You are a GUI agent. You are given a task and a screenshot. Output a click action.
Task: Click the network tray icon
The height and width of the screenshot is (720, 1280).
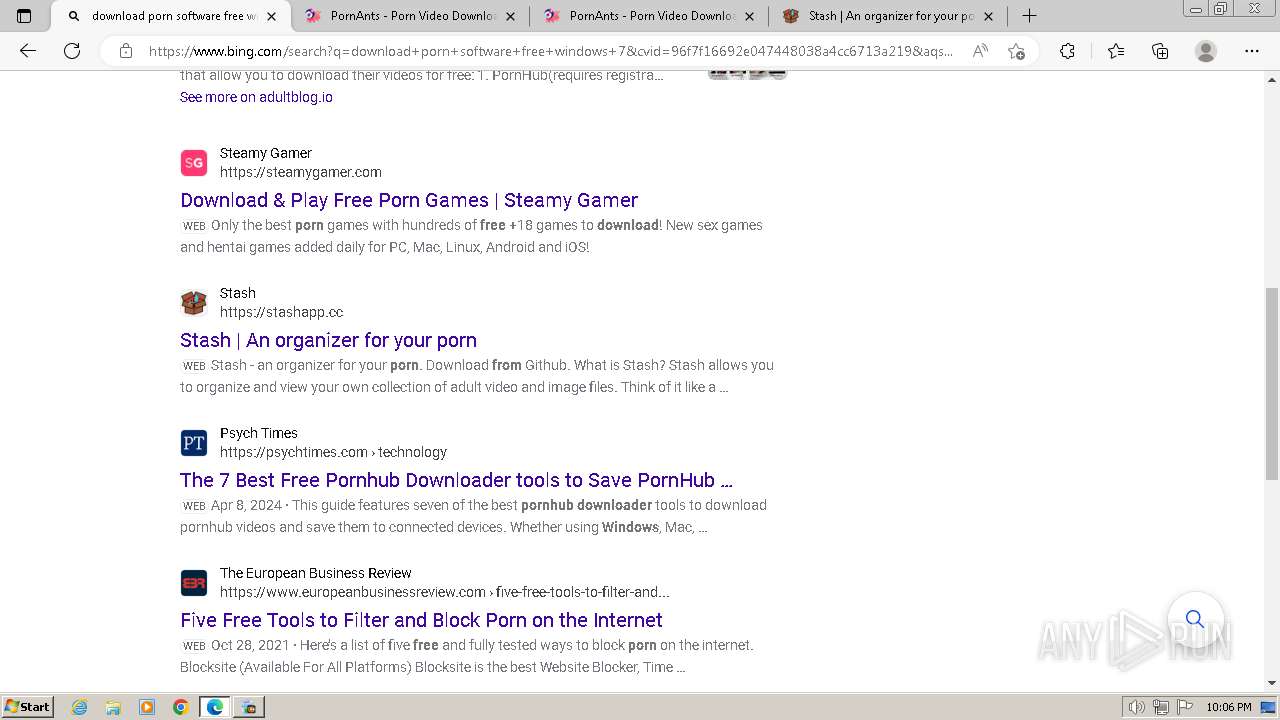1160,707
